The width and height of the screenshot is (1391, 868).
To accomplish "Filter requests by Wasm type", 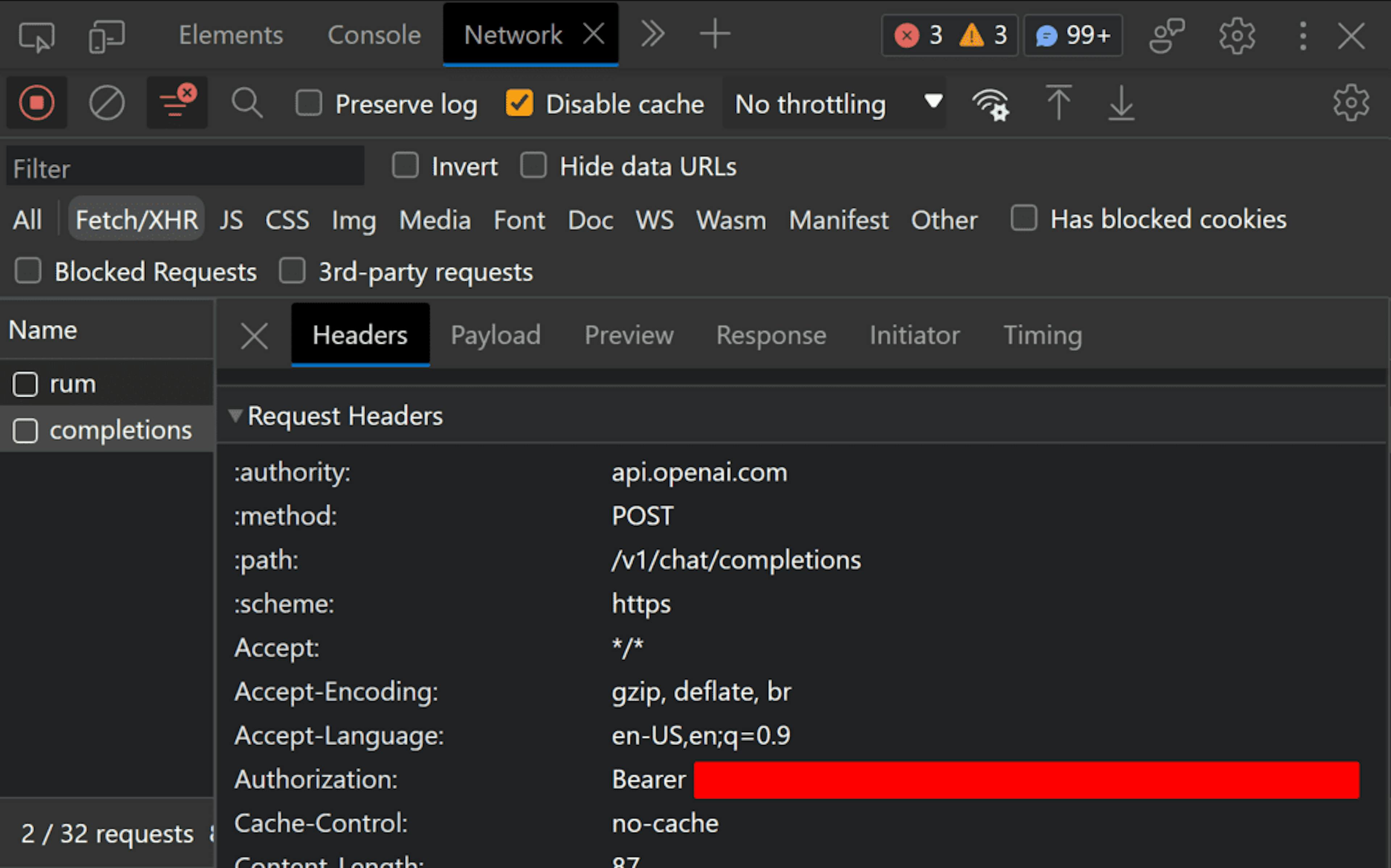I will click(731, 220).
